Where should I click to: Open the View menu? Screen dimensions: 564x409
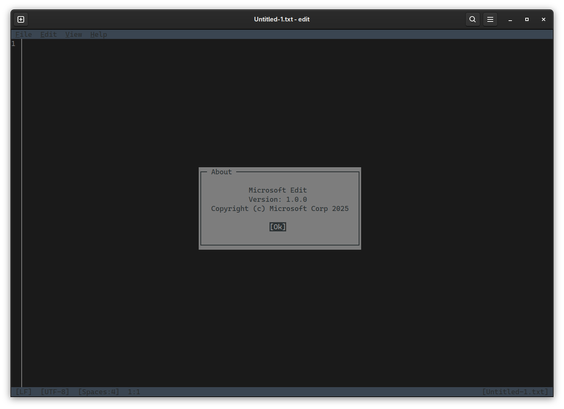coord(74,35)
